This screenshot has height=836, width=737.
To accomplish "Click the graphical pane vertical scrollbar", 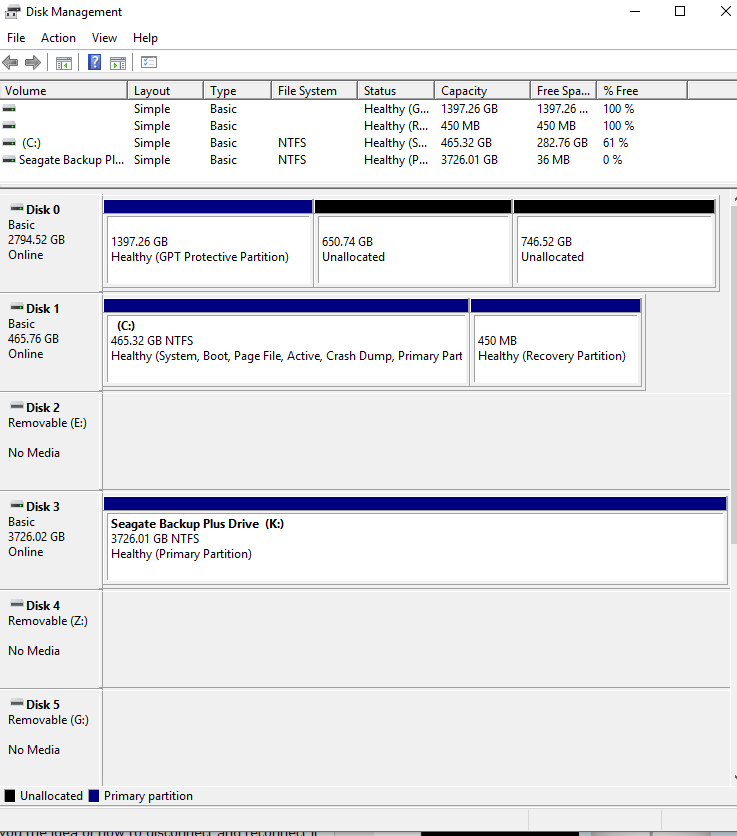I will (734, 373).
